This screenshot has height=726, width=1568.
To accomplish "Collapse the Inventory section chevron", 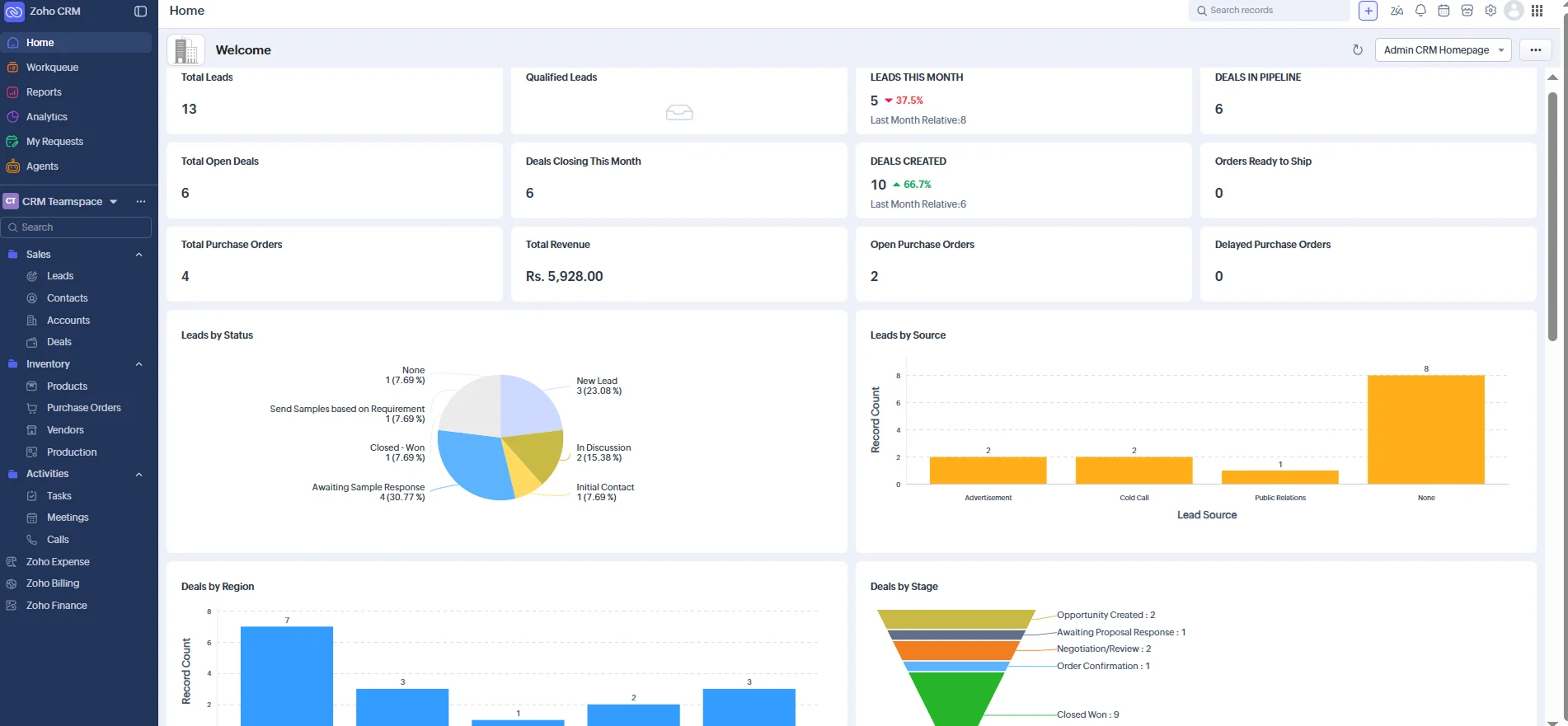I will (139, 364).
